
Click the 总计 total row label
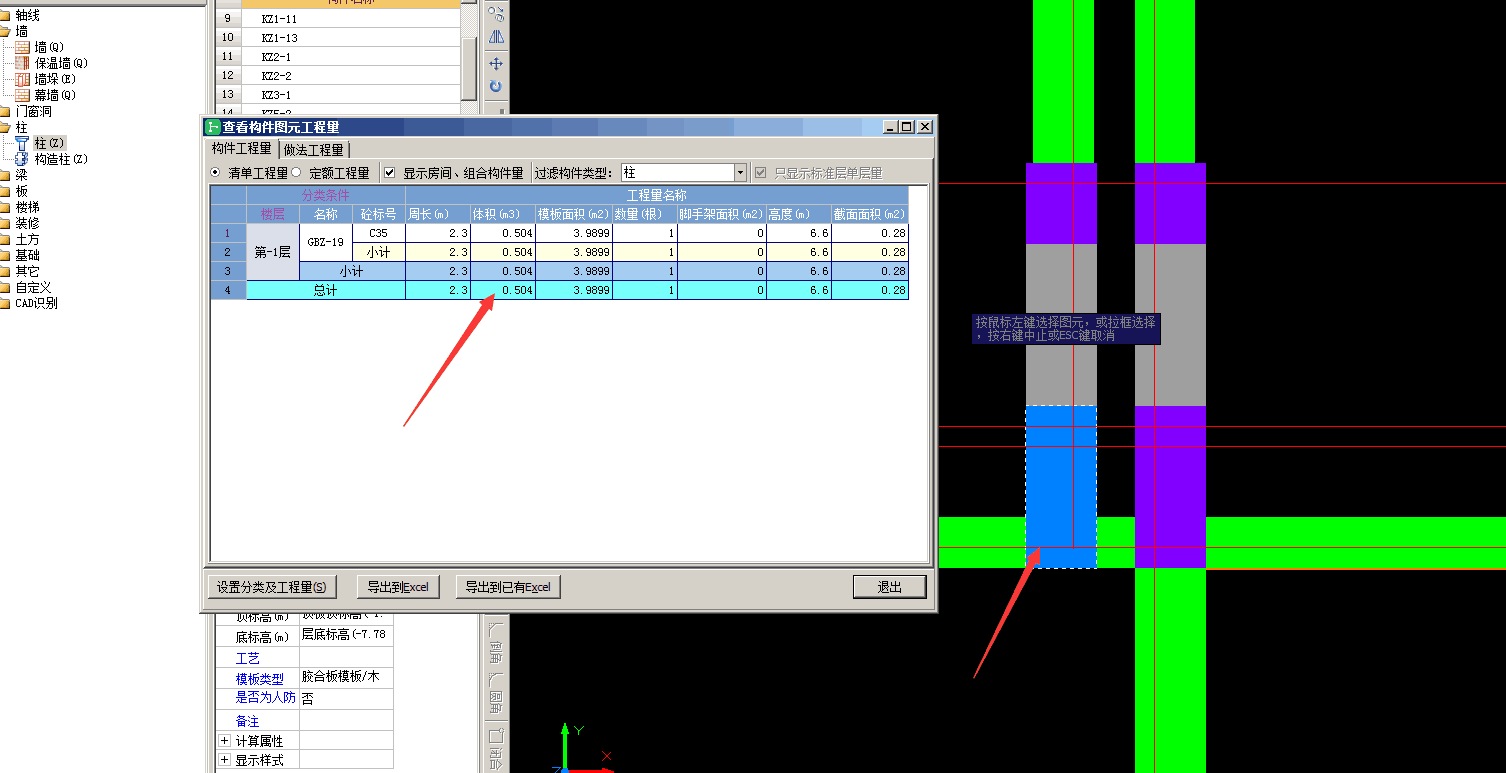coord(326,290)
